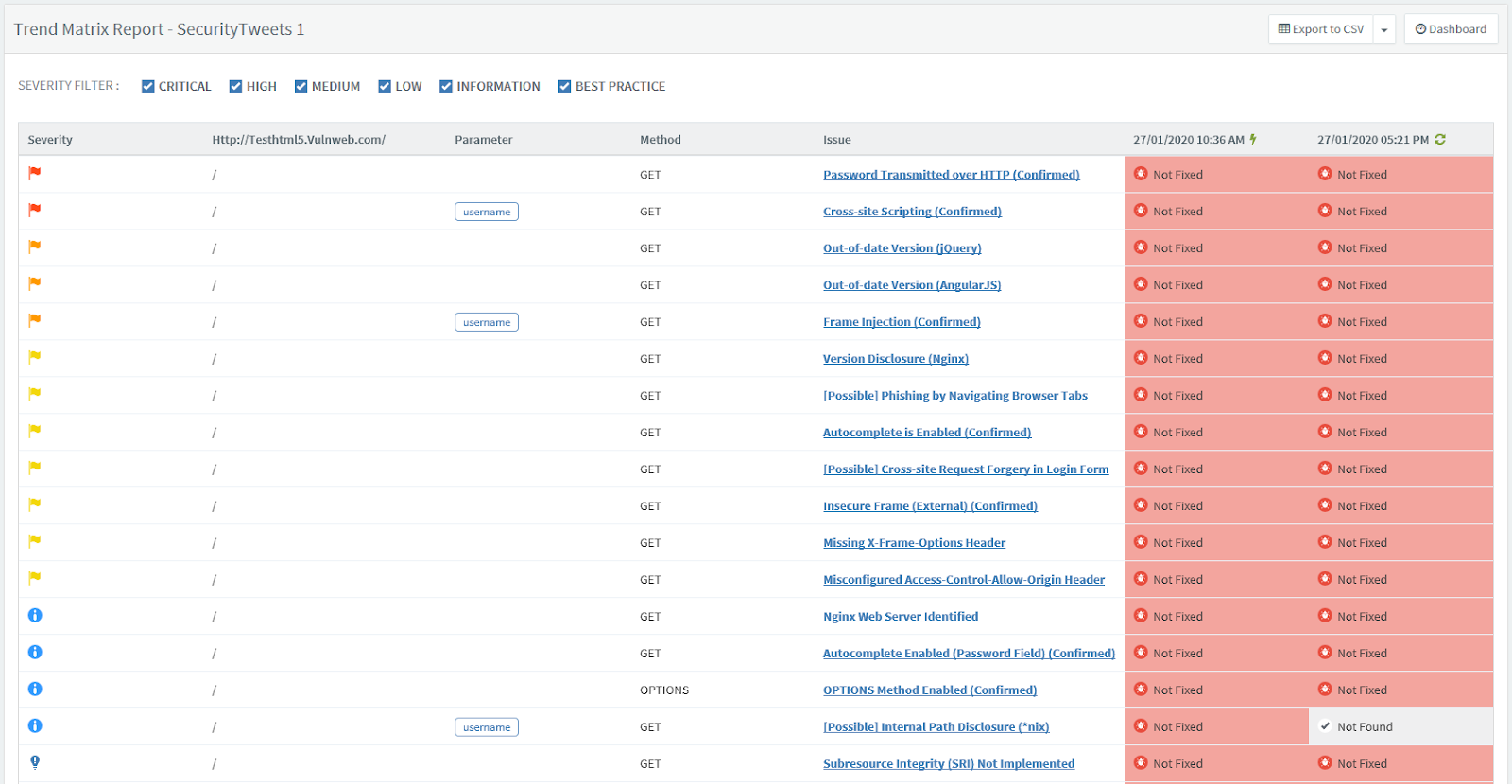Click the 05:21 PM Not Fixed icon for Subresource Integrity
Viewport: 1512px width, 784px height.
(1325, 763)
